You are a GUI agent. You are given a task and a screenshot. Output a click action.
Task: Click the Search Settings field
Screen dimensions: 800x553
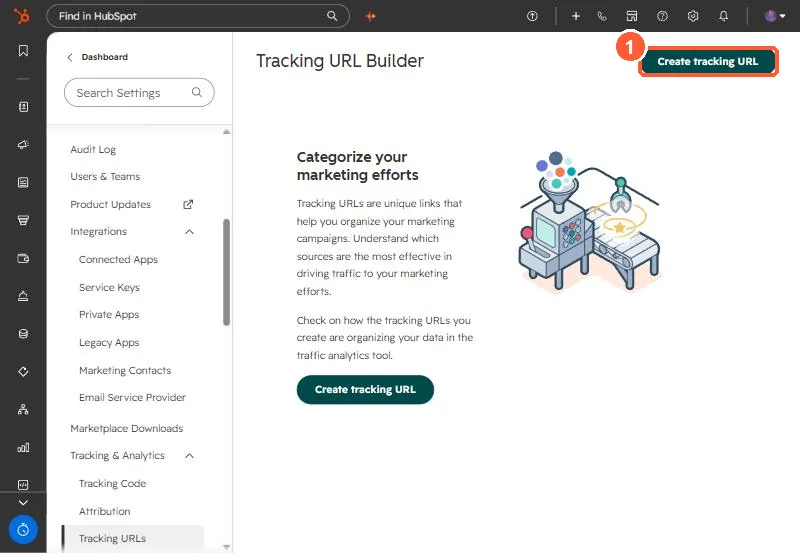(139, 92)
